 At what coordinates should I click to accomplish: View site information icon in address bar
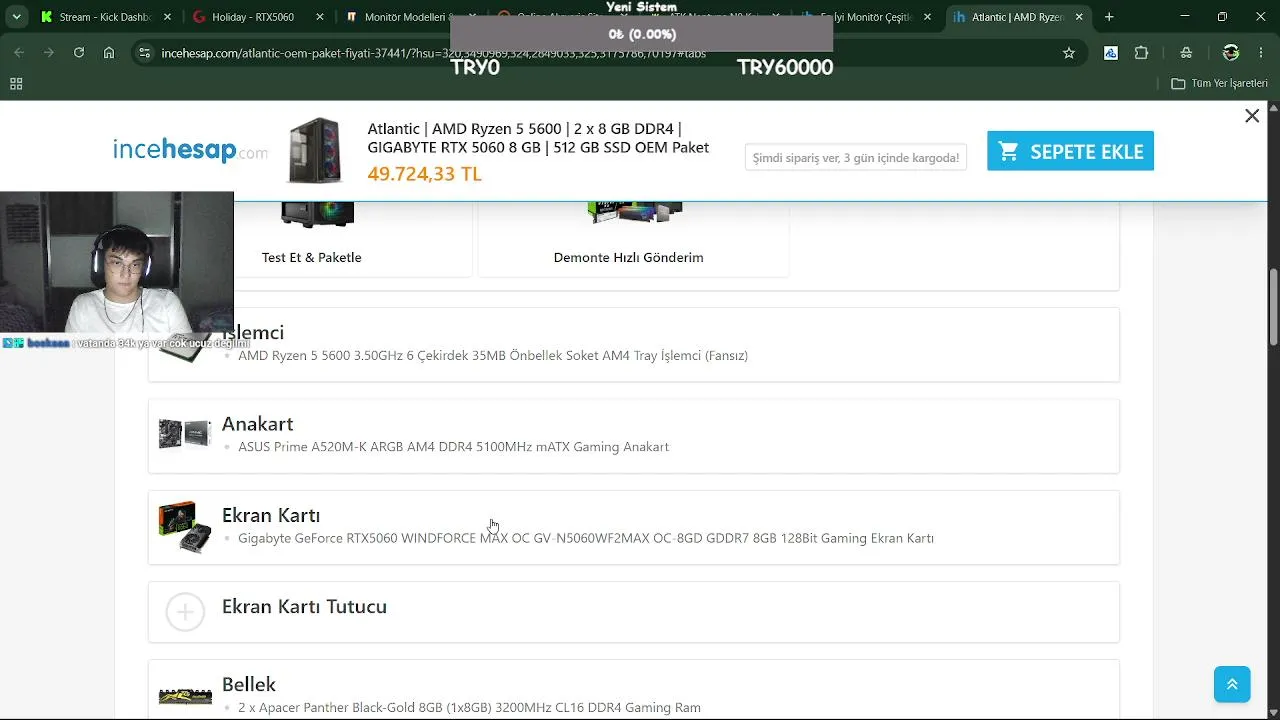[x=144, y=53]
